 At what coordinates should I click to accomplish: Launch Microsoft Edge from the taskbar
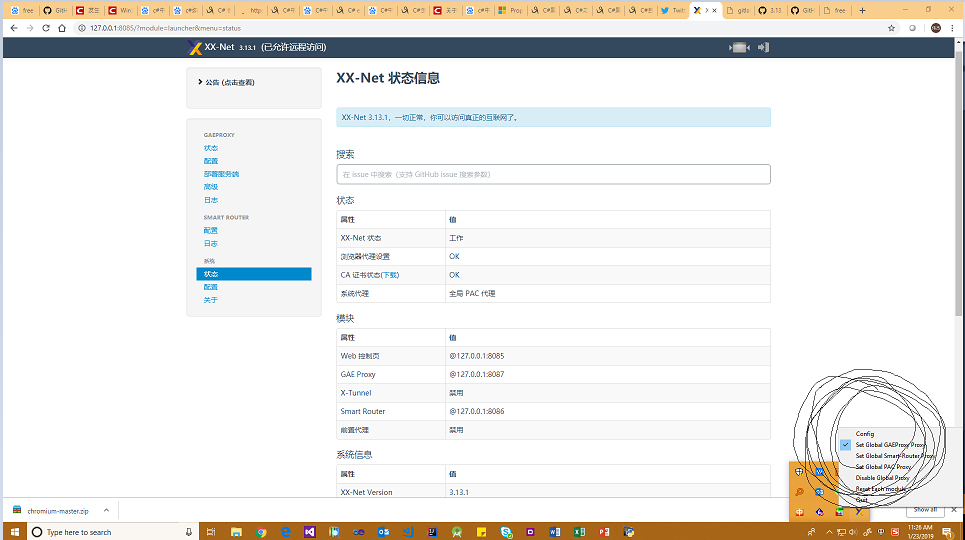coord(286,531)
